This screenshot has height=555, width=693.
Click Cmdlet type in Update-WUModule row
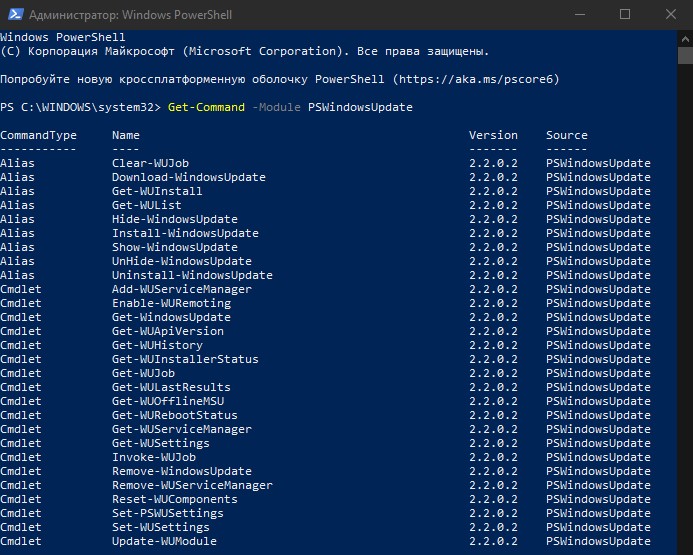tap(21, 541)
